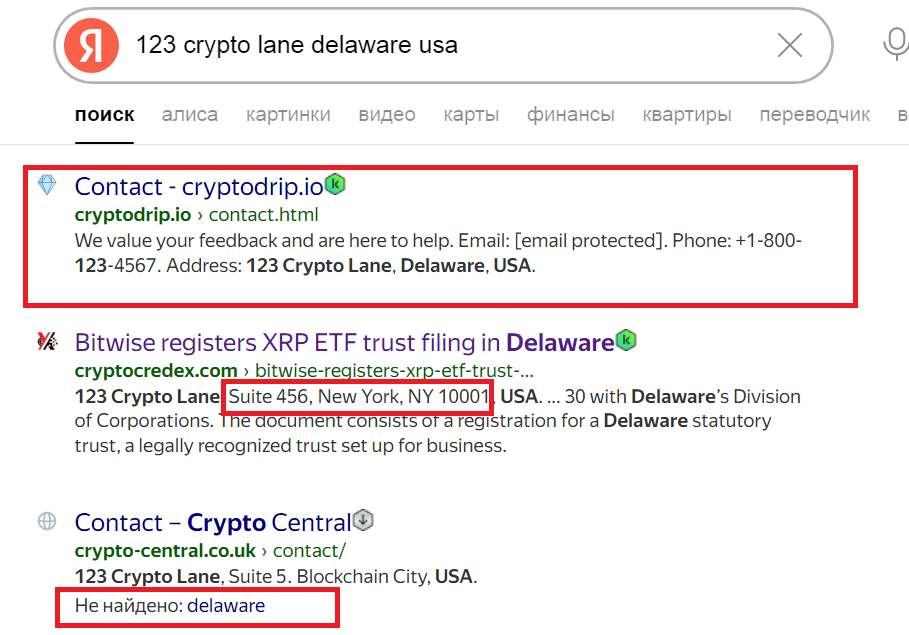Viewport: 909px width, 635px height.
Task: Click the green badge beside cryptodrip.io title
Action: 338,184
